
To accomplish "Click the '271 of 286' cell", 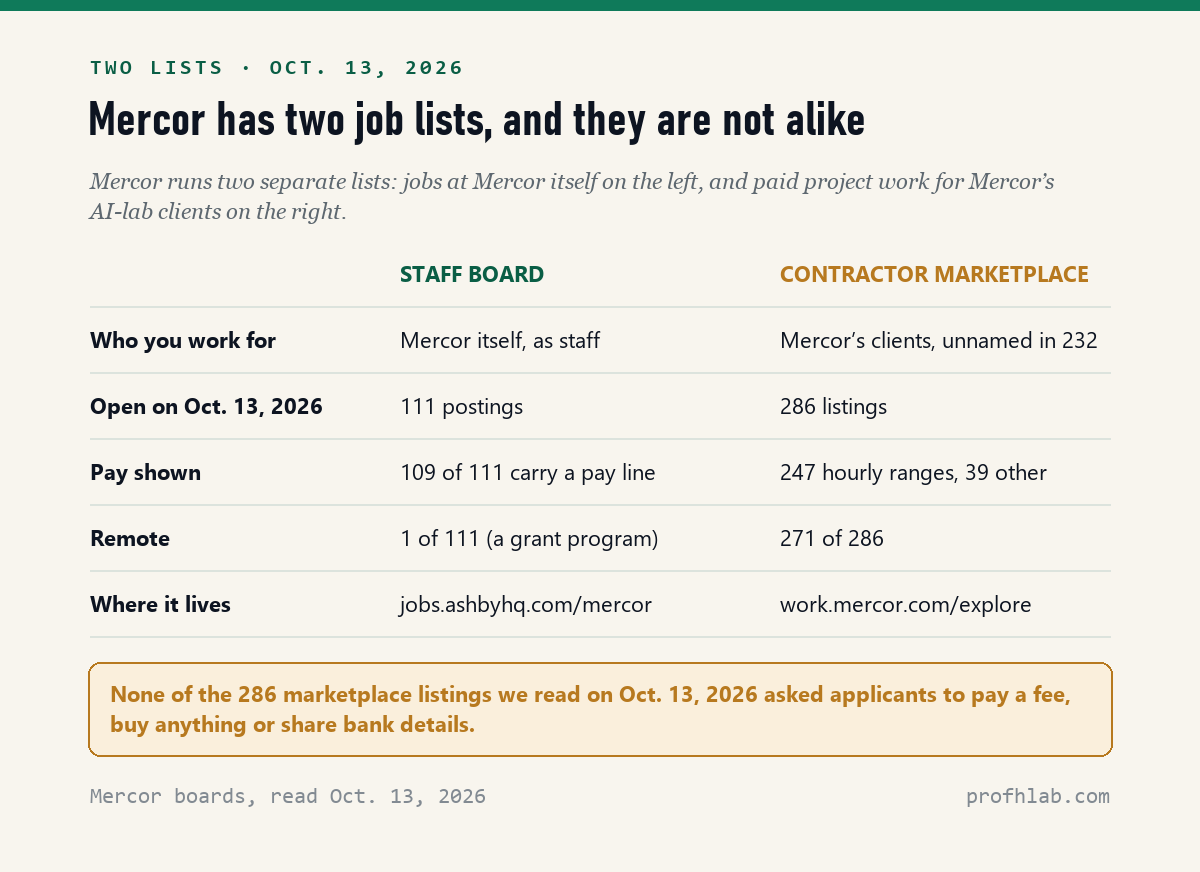I will point(832,539).
